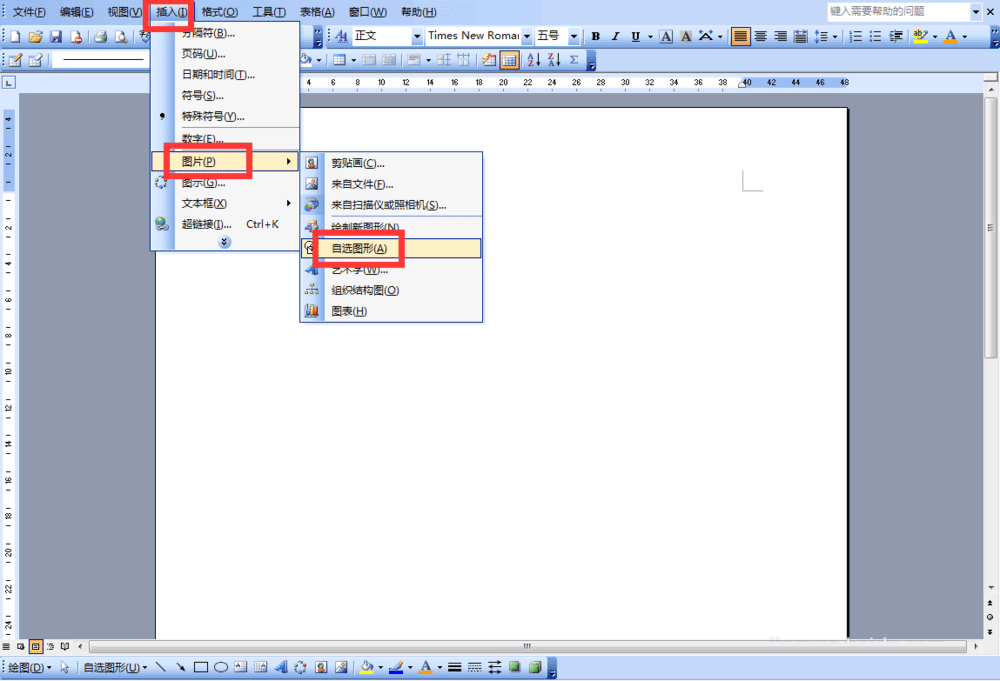Toggle Underline formatting
This screenshot has height=681, width=1000.
[635, 36]
